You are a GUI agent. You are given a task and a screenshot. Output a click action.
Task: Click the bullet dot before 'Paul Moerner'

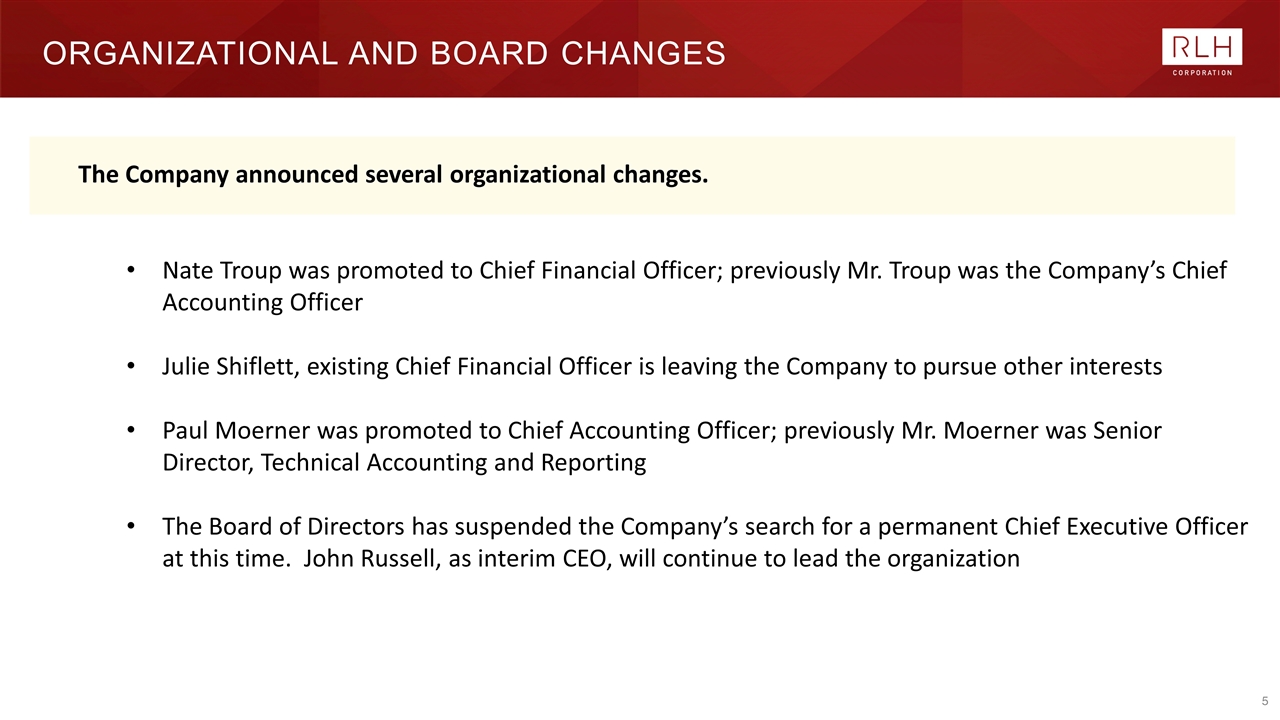132,432
